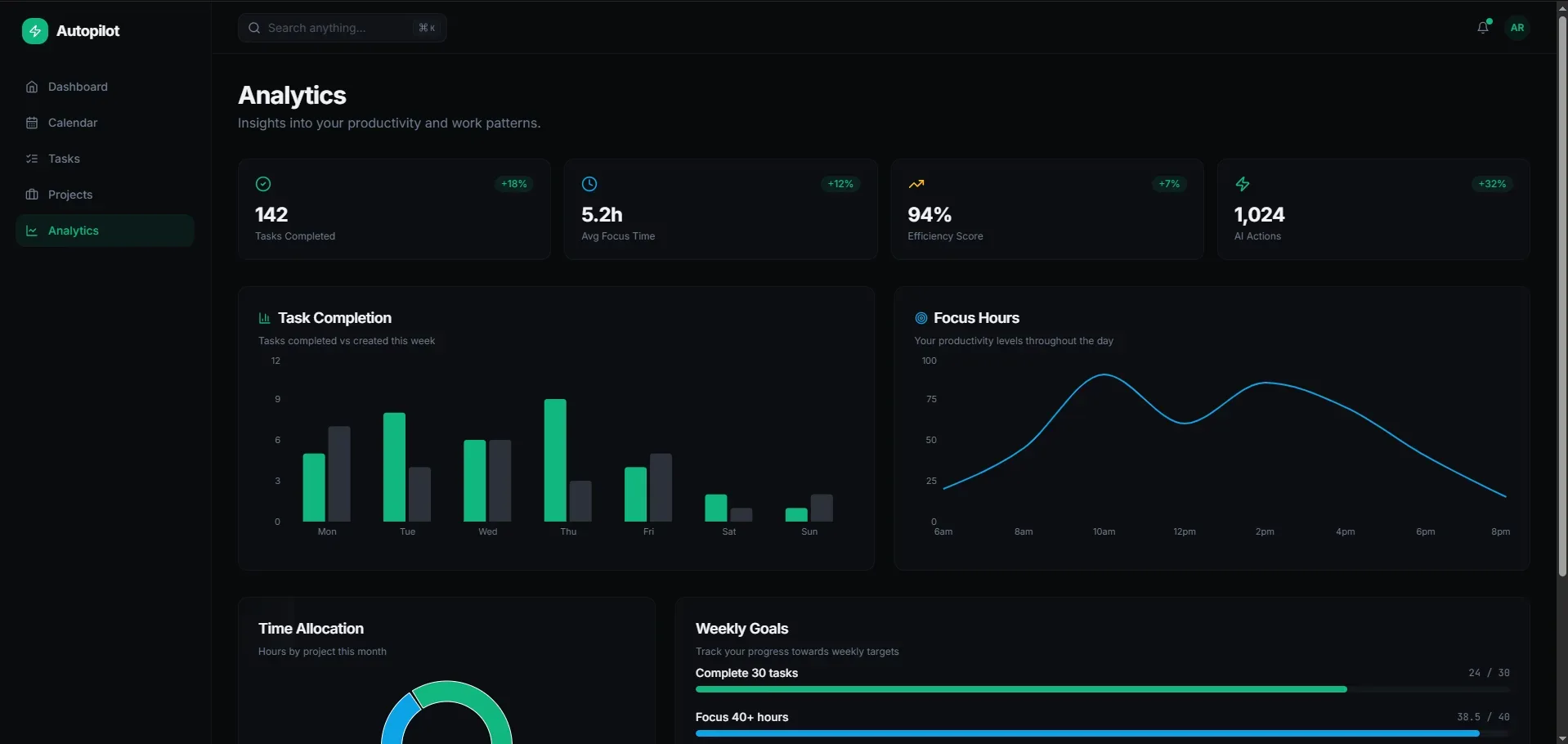This screenshot has width=1568, height=744.
Task: Click the trending-up icon on Efficiency Score card
Action: [916, 184]
